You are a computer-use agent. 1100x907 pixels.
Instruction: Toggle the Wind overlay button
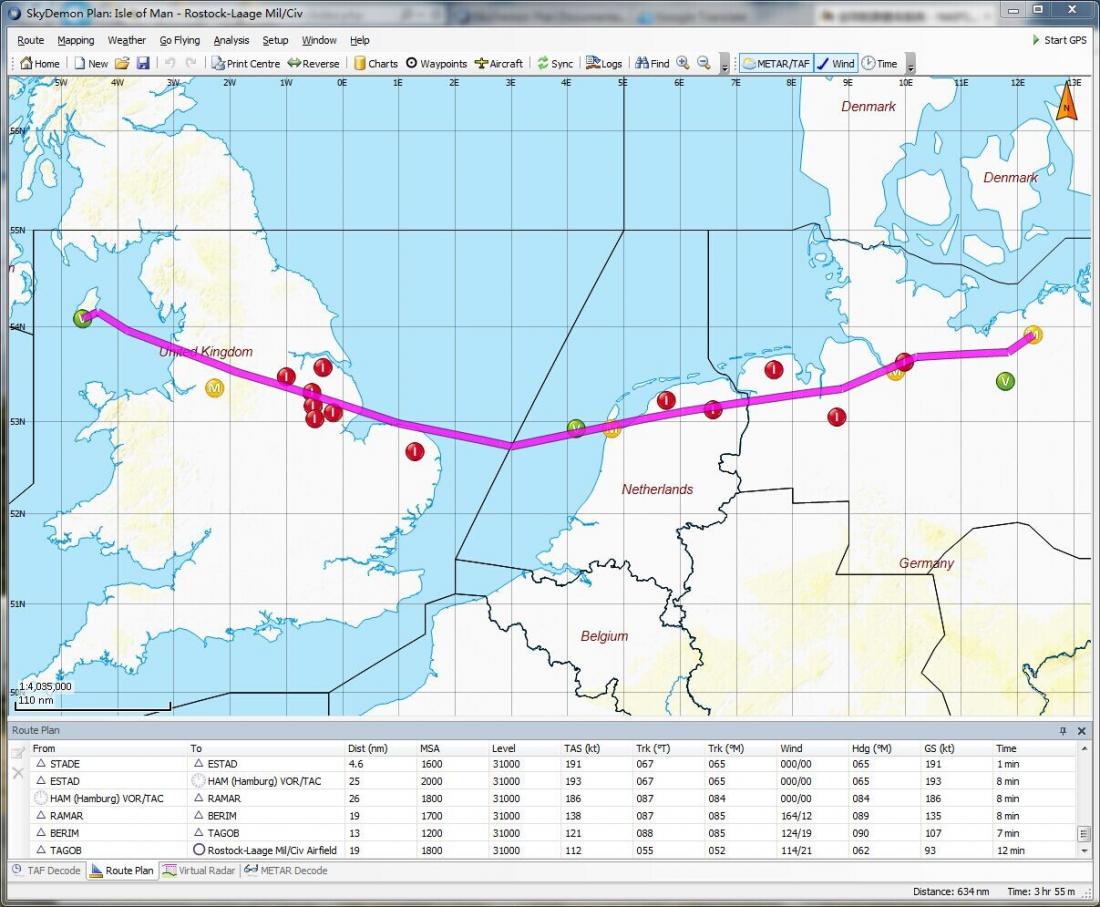(835, 63)
